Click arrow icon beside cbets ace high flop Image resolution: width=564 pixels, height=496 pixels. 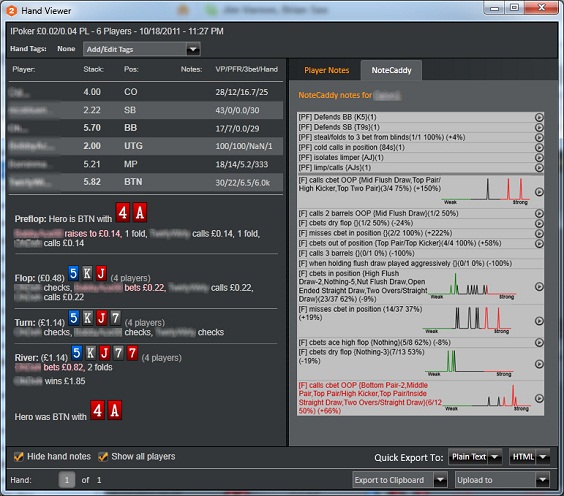click(538, 342)
